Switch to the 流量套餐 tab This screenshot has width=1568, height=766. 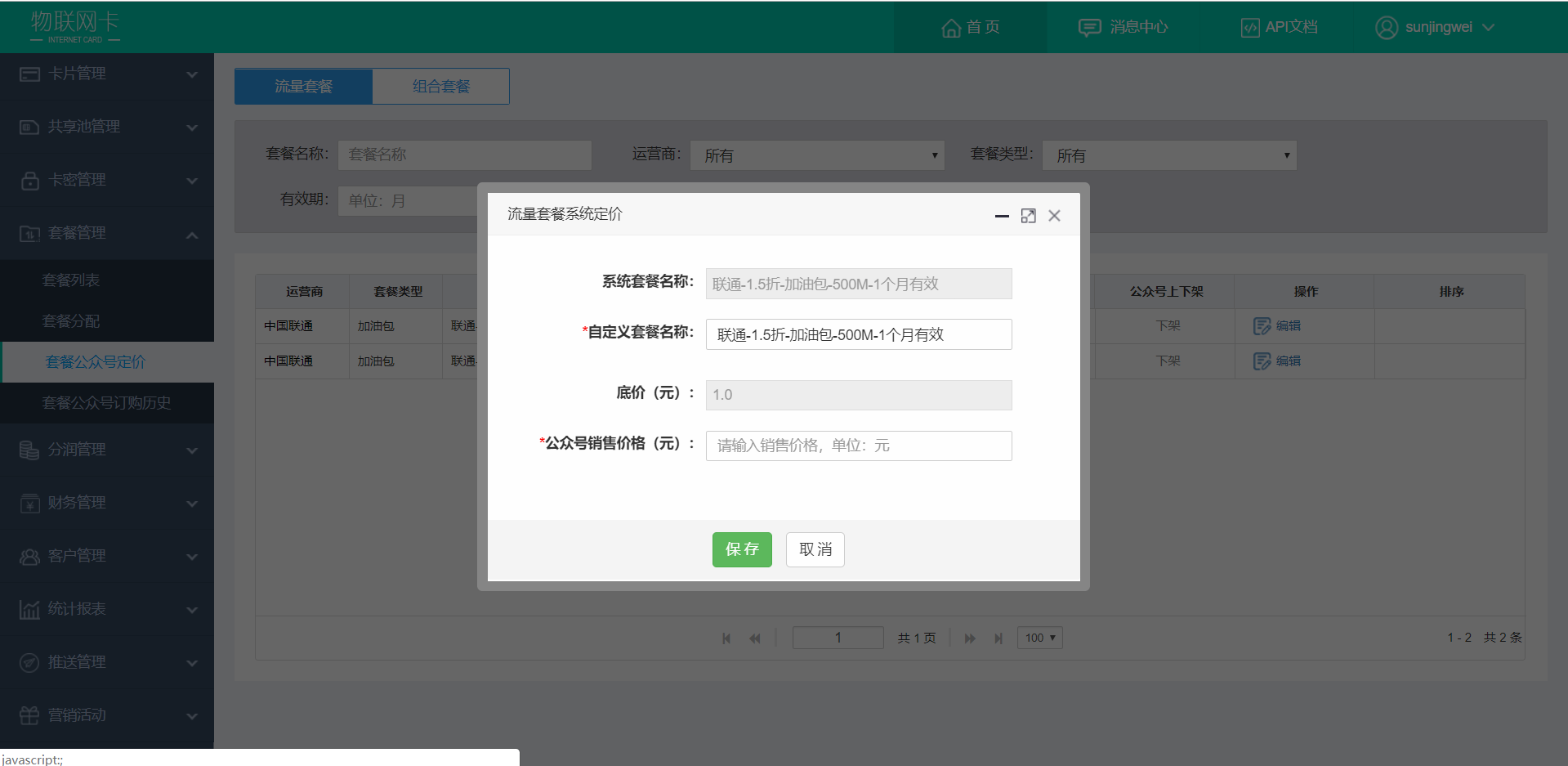pos(303,87)
